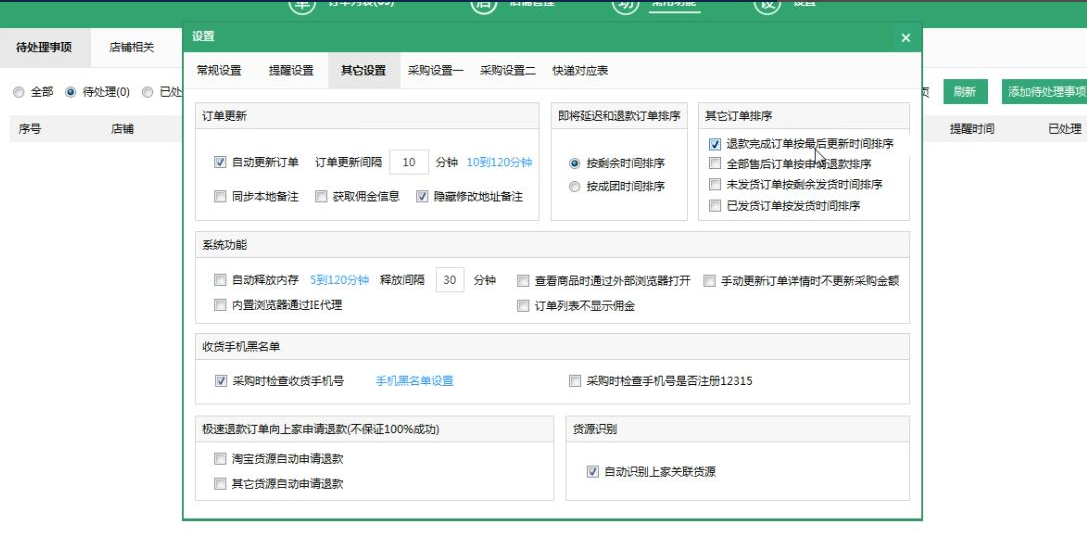Check 内置浏览器通过IE代理
The image size is (1087, 555).
coord(220,305)
